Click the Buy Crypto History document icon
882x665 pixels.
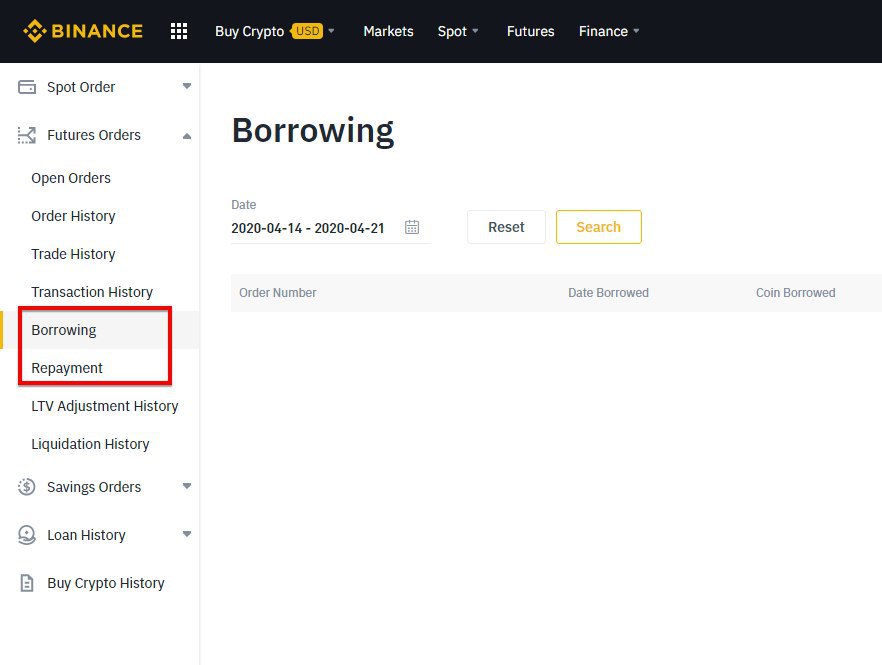[26, 583]
